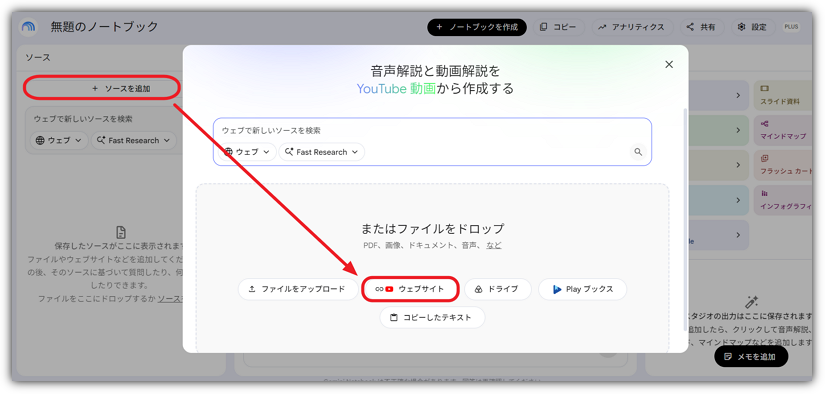Open 設定 settings in the header
This screenshot has height=394, width=825.
[x=753, y=27]
